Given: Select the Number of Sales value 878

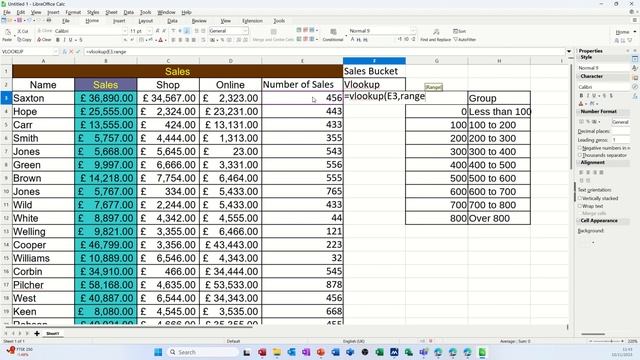Looking at the screenshot, I should point(302,285).
